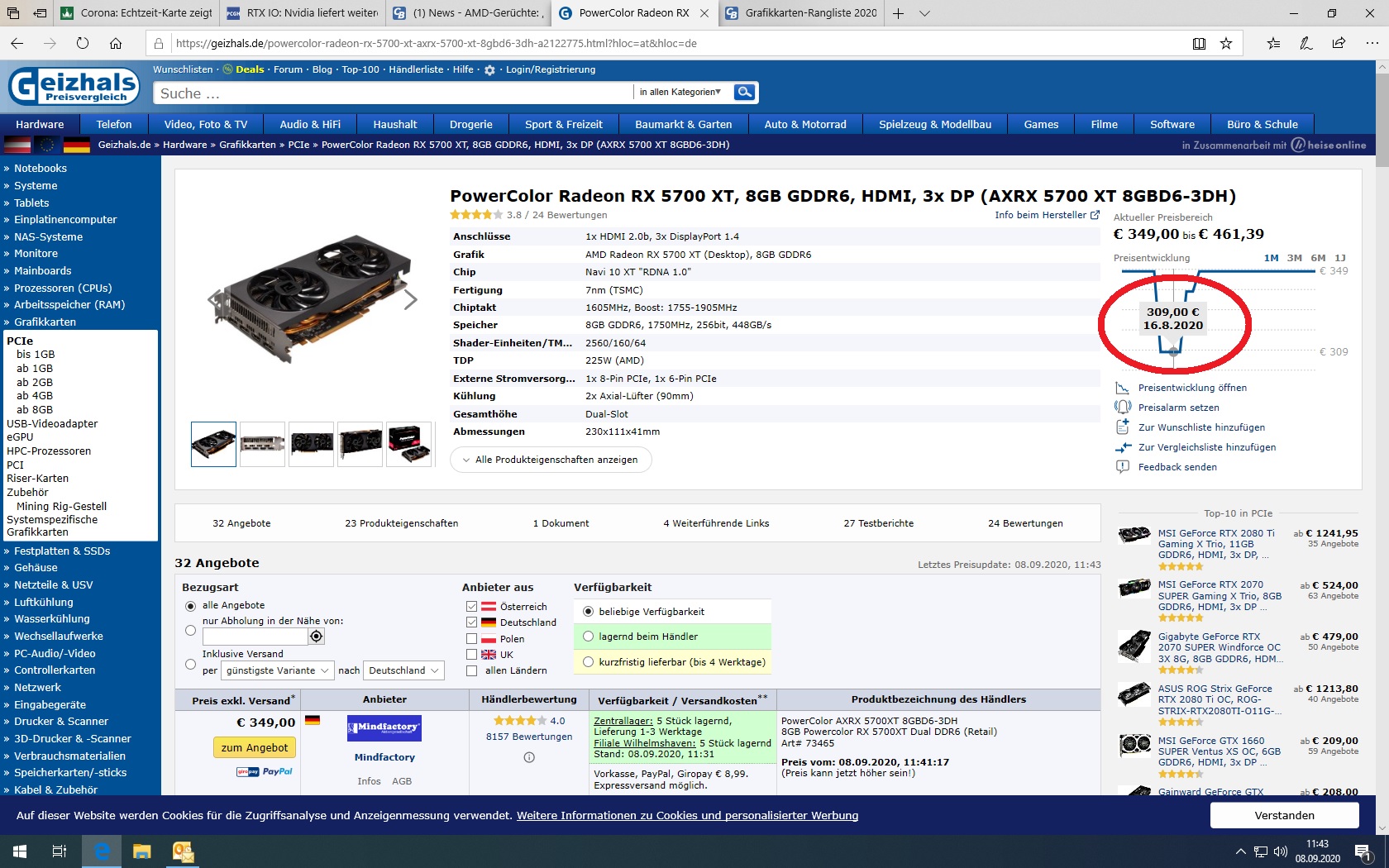Expand Netzteile & USV category

pyautogui.click(x=53, y=584)
